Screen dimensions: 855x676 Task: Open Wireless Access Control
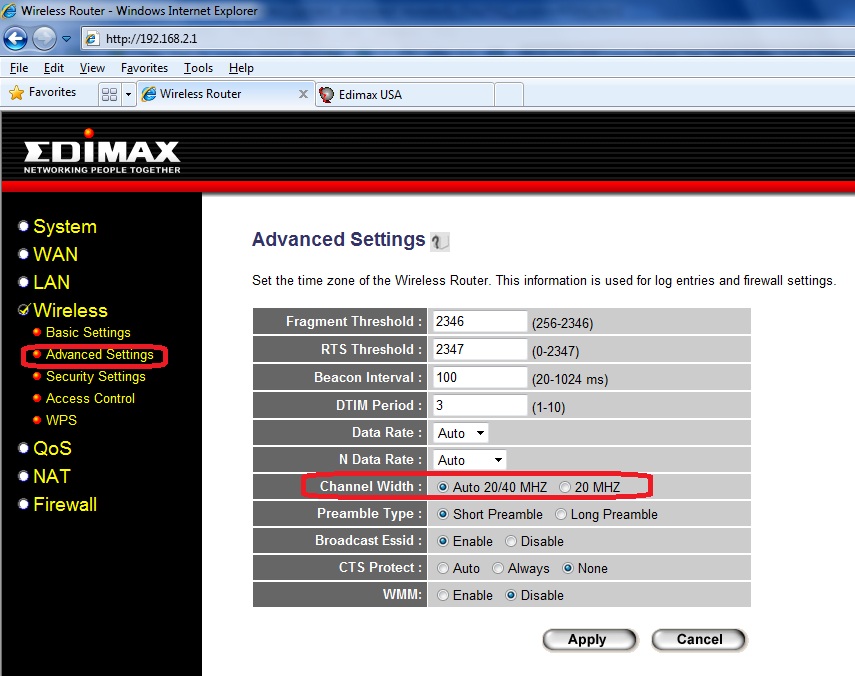pos(90,399)
